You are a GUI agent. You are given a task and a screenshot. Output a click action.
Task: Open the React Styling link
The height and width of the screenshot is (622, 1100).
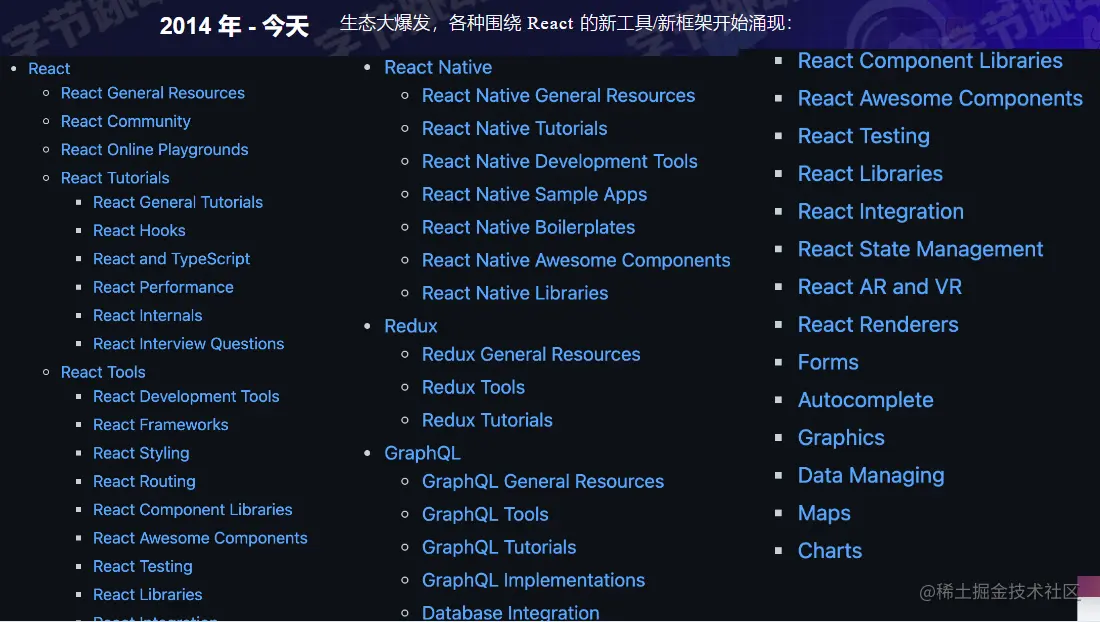pos(141,453)
